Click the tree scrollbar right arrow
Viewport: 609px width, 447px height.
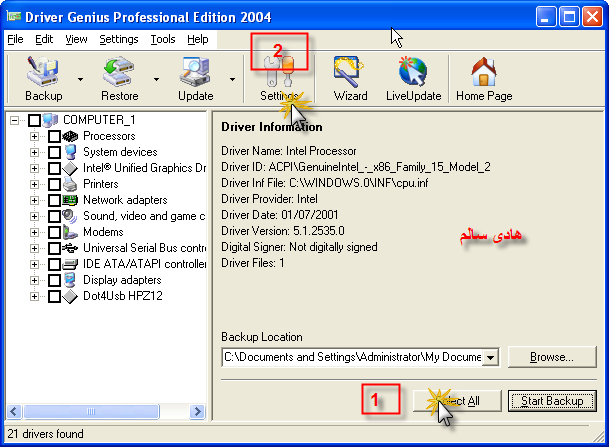[197, 411]
